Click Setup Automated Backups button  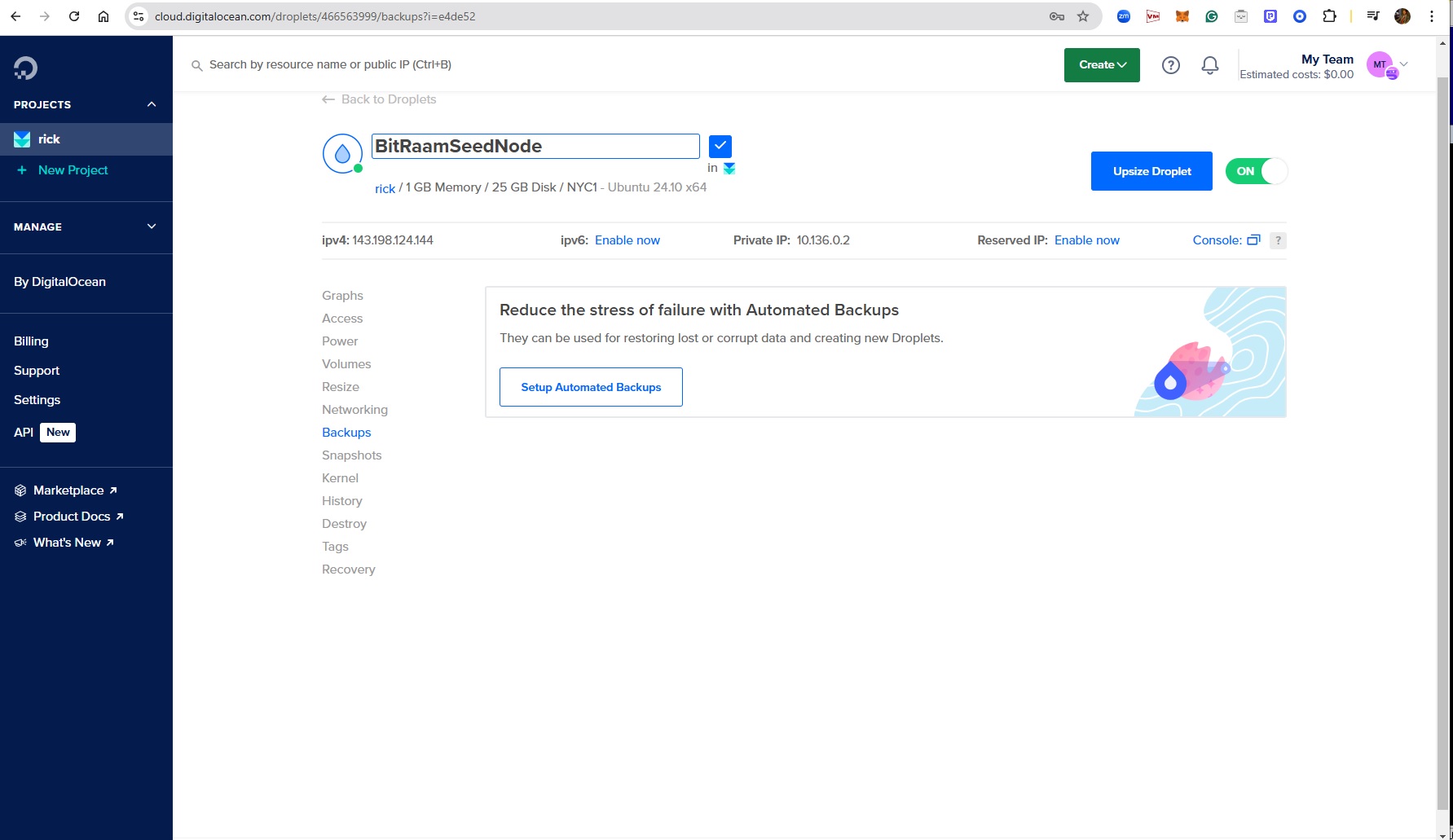click(591, 387)
